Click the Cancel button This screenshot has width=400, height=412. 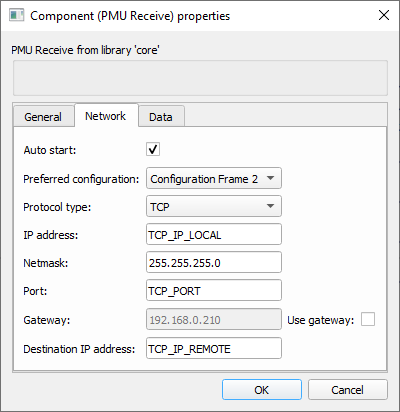(x=348, y=390)
